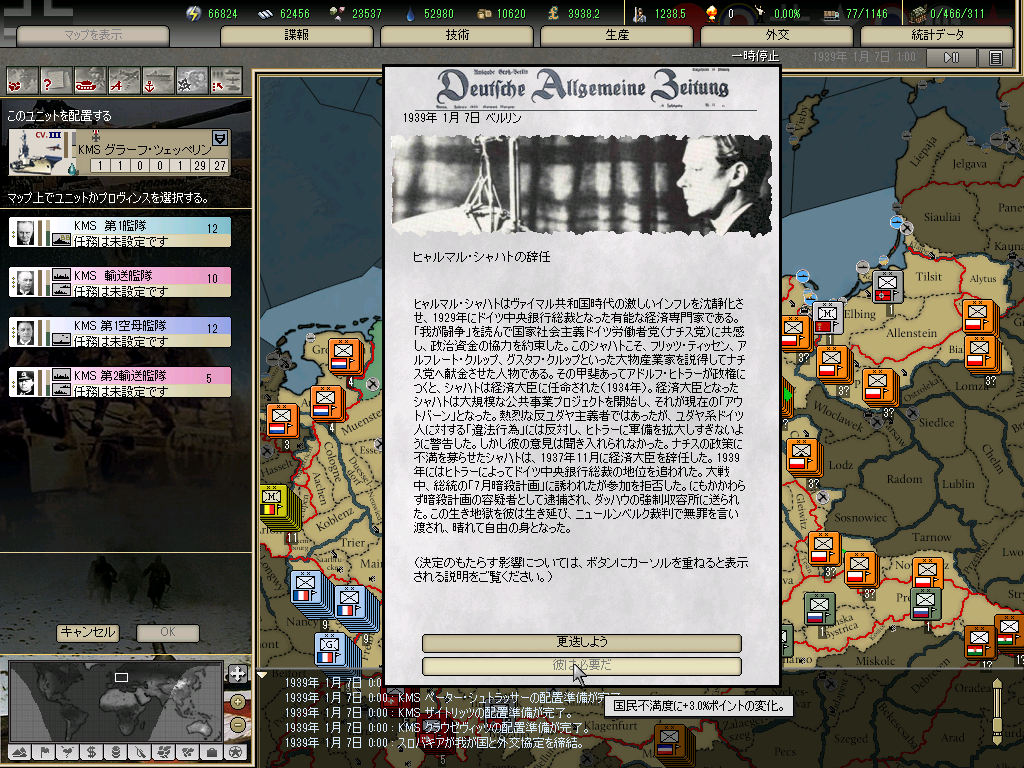Select the KMS 第1空母艦隊 fleet row

point(120,332)
